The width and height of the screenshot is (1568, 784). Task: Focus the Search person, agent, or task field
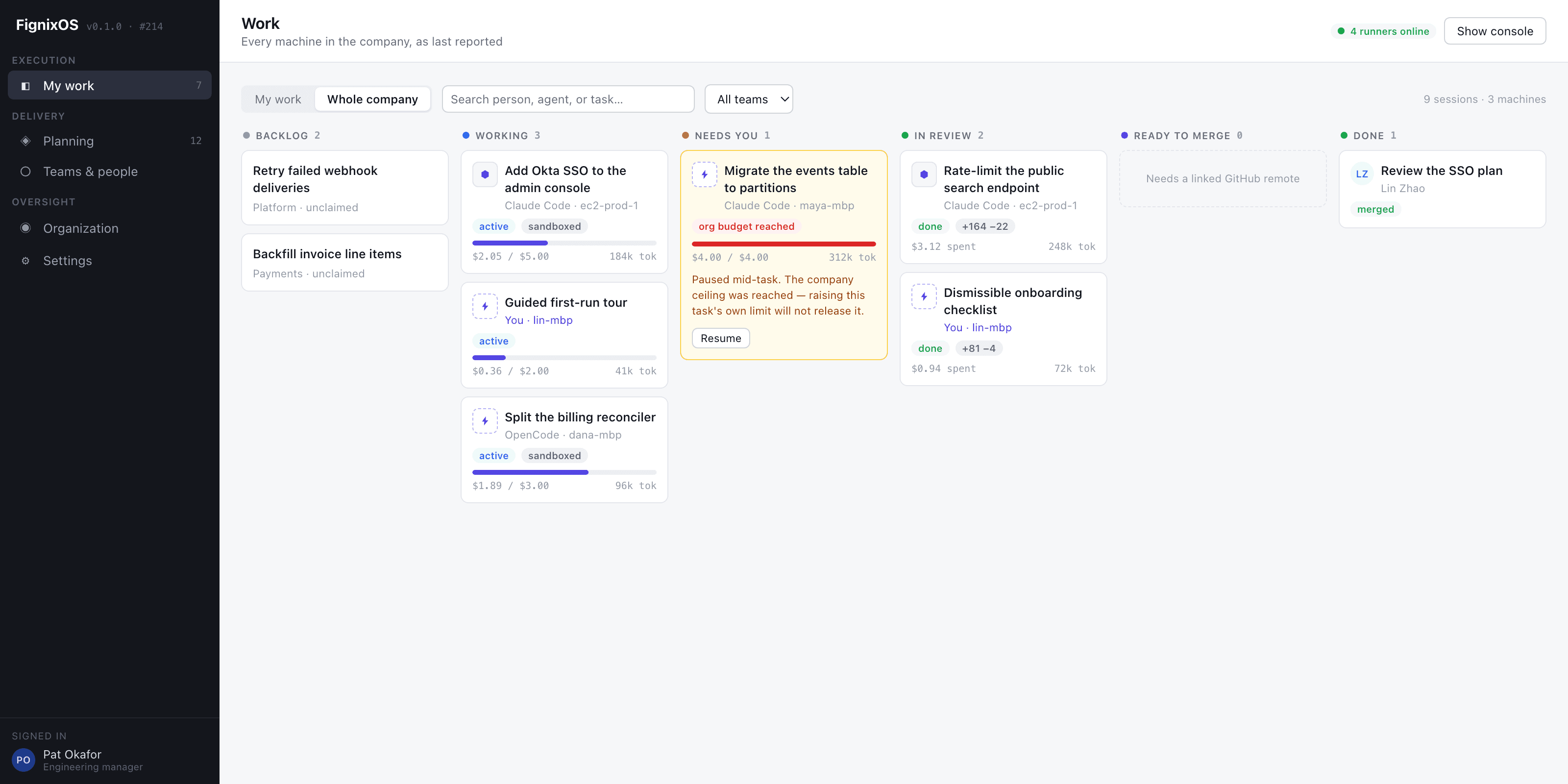[568, 99]
